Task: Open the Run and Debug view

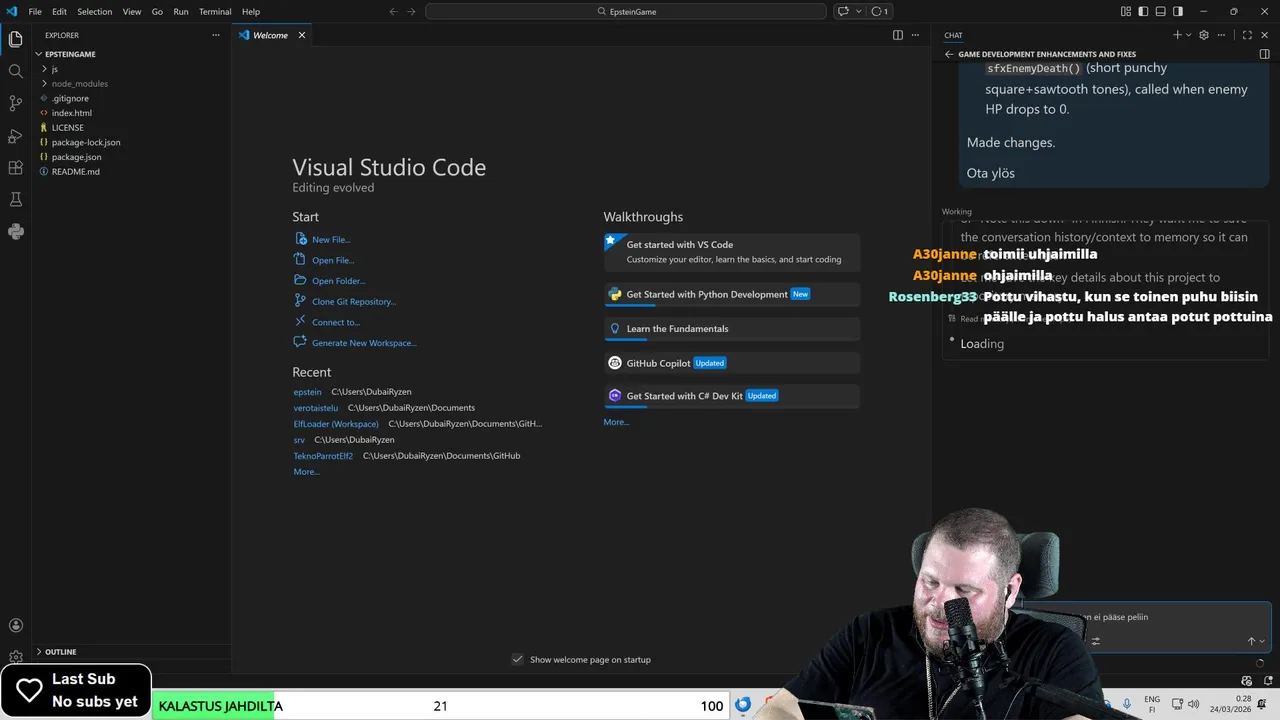Action: (x=15, y=135)
